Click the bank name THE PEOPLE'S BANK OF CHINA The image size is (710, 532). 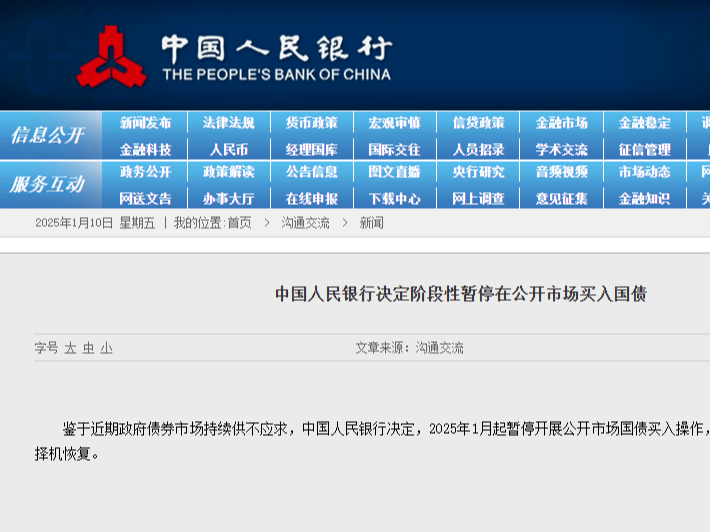pyautogui.click(x=276, y=74)
